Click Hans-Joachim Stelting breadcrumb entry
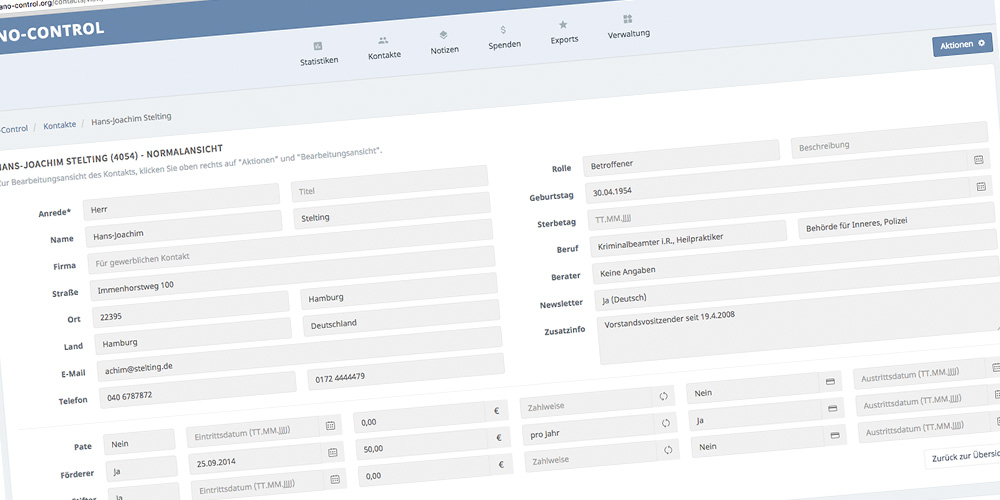The height and width of the screenshot is (500, 1000). tap(131, 119)
